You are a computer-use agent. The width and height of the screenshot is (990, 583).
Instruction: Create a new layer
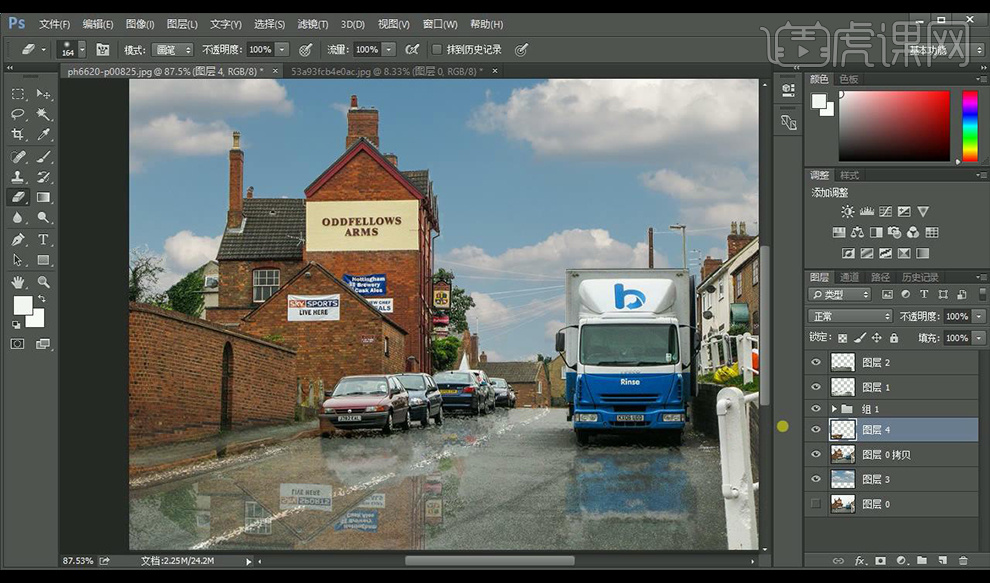tap(943, 560)
